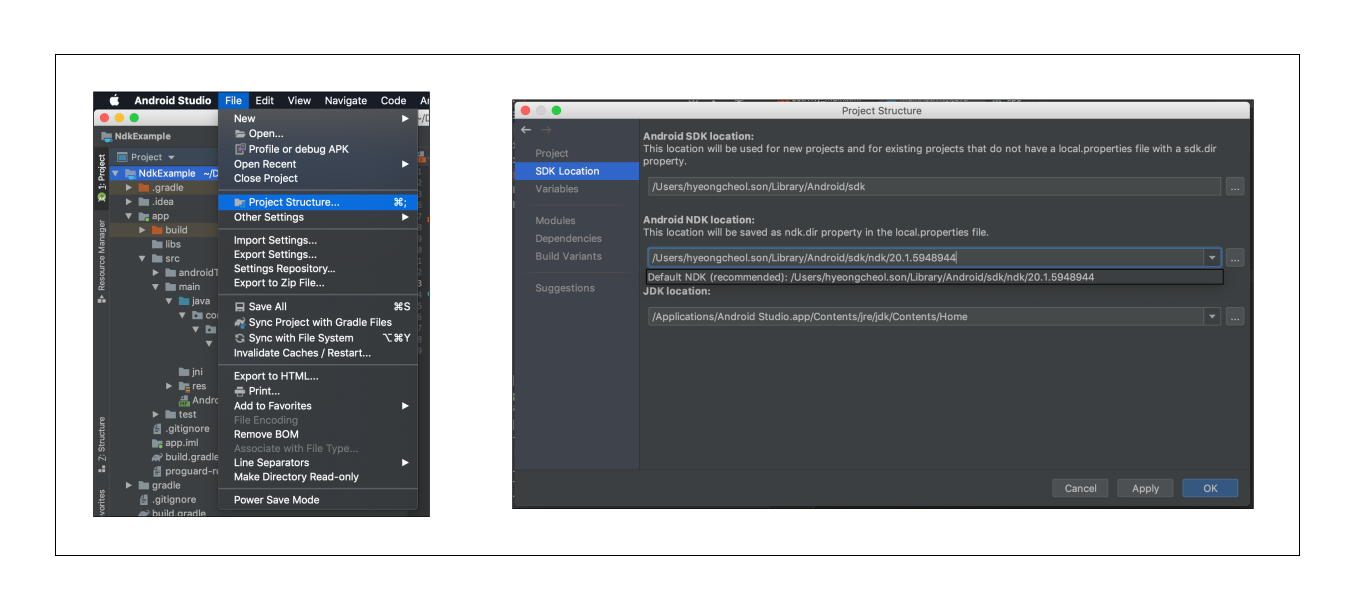Select Build Variants in sidebar
1355x612 pixels.
[x=568, y=256]
